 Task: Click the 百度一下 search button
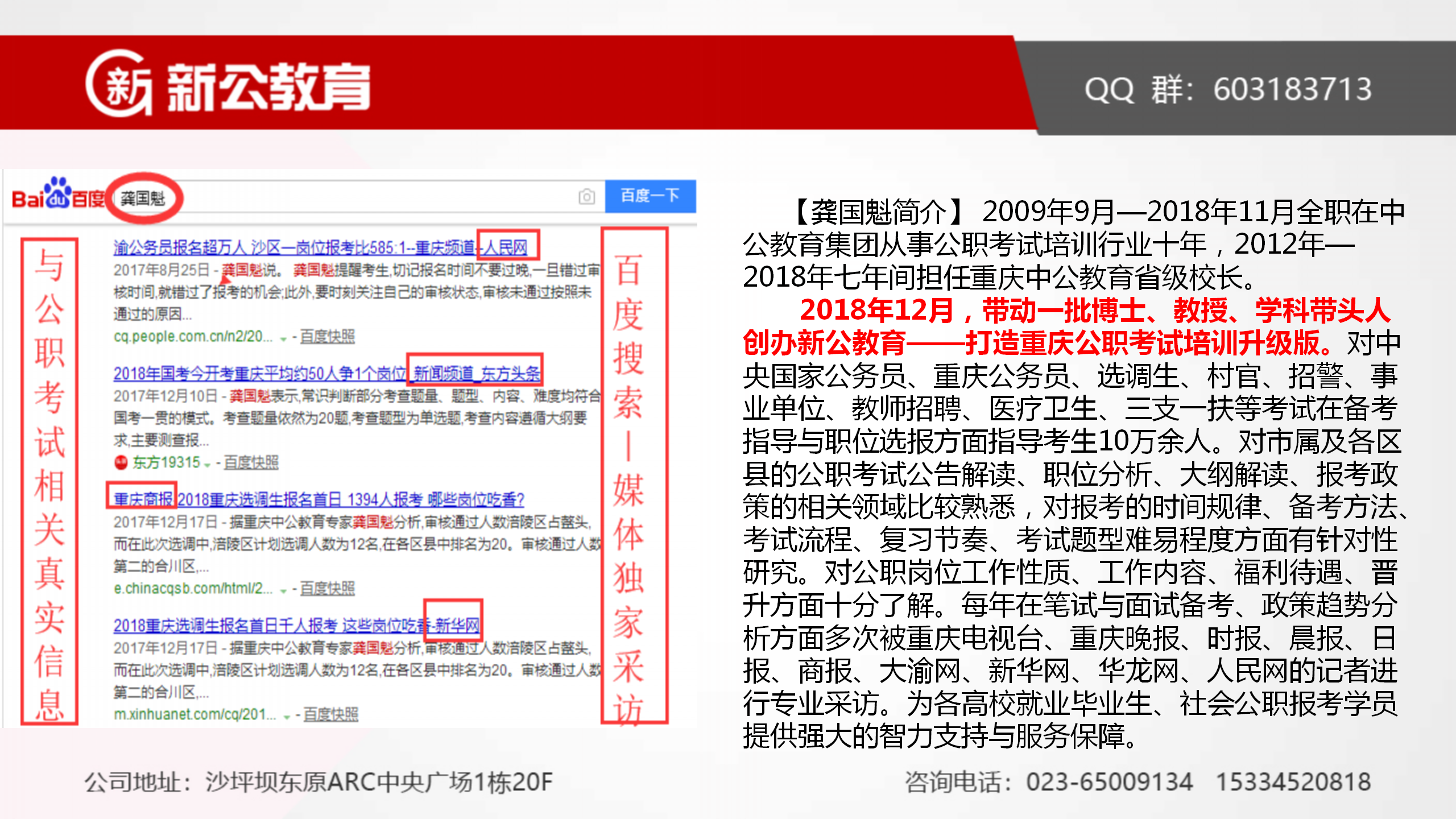(x=650, y=196)
